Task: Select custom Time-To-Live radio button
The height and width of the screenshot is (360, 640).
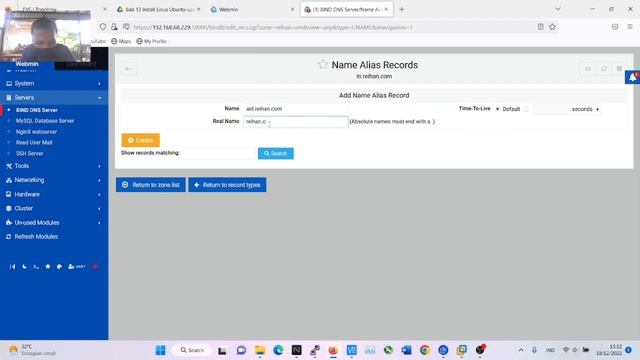Action: pos(526,109)
